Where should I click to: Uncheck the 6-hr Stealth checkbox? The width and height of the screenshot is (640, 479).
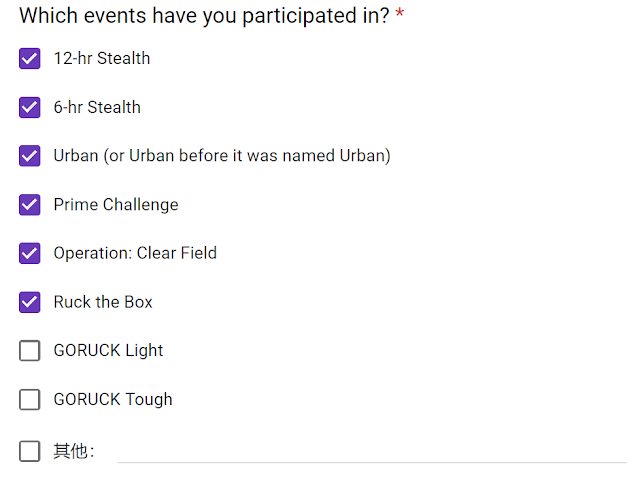pyautogui.click(x=29, y=107)
